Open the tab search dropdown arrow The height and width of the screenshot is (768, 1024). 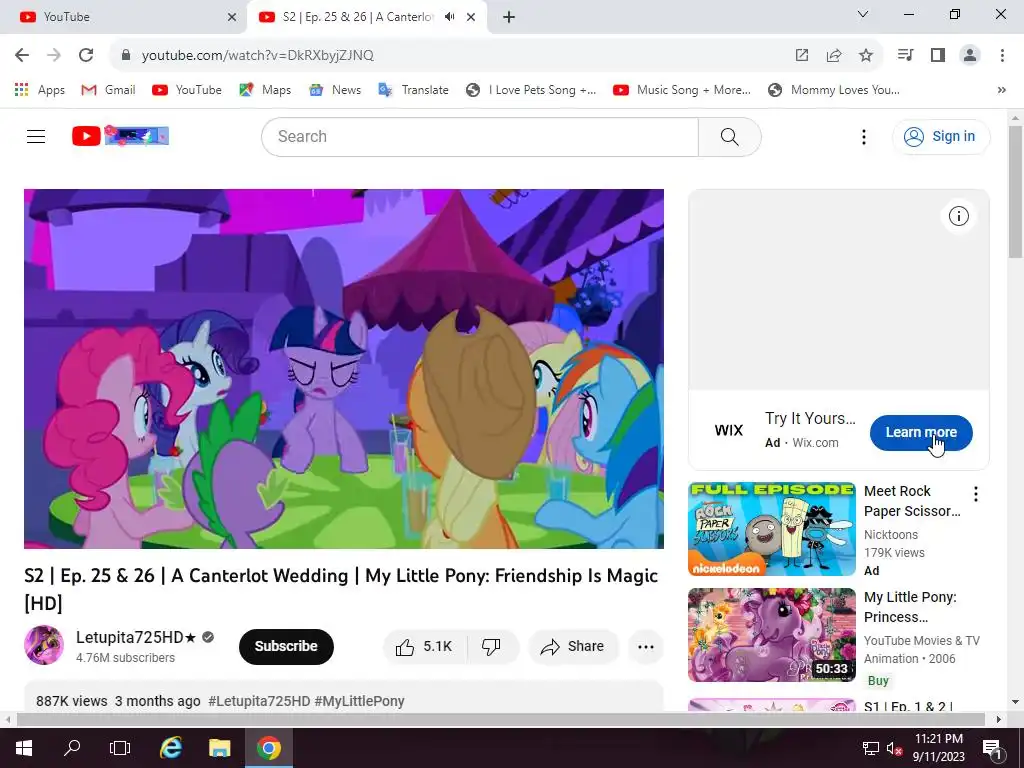[863, 14]
